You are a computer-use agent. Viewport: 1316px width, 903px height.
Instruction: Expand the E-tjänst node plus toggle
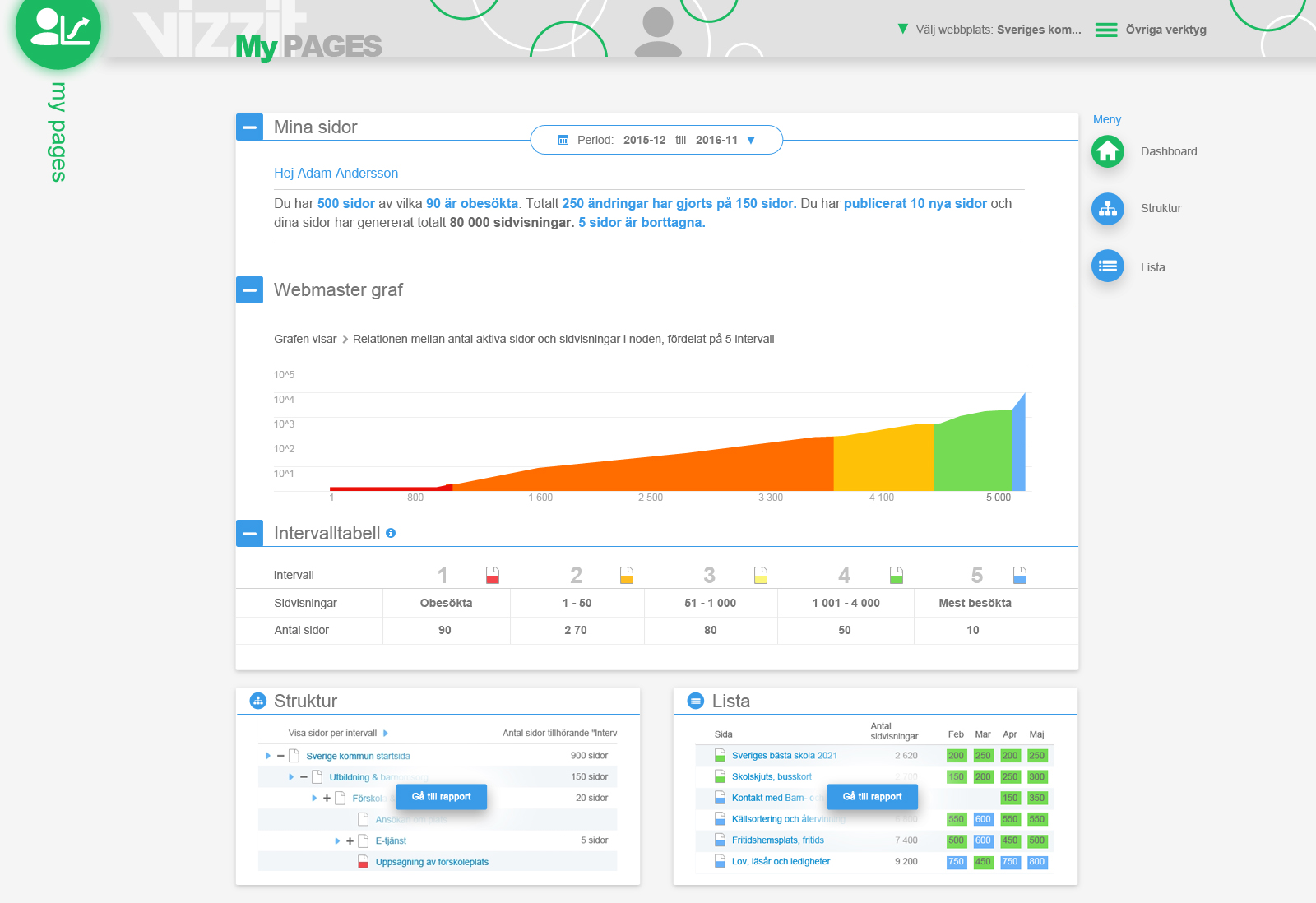350,841
